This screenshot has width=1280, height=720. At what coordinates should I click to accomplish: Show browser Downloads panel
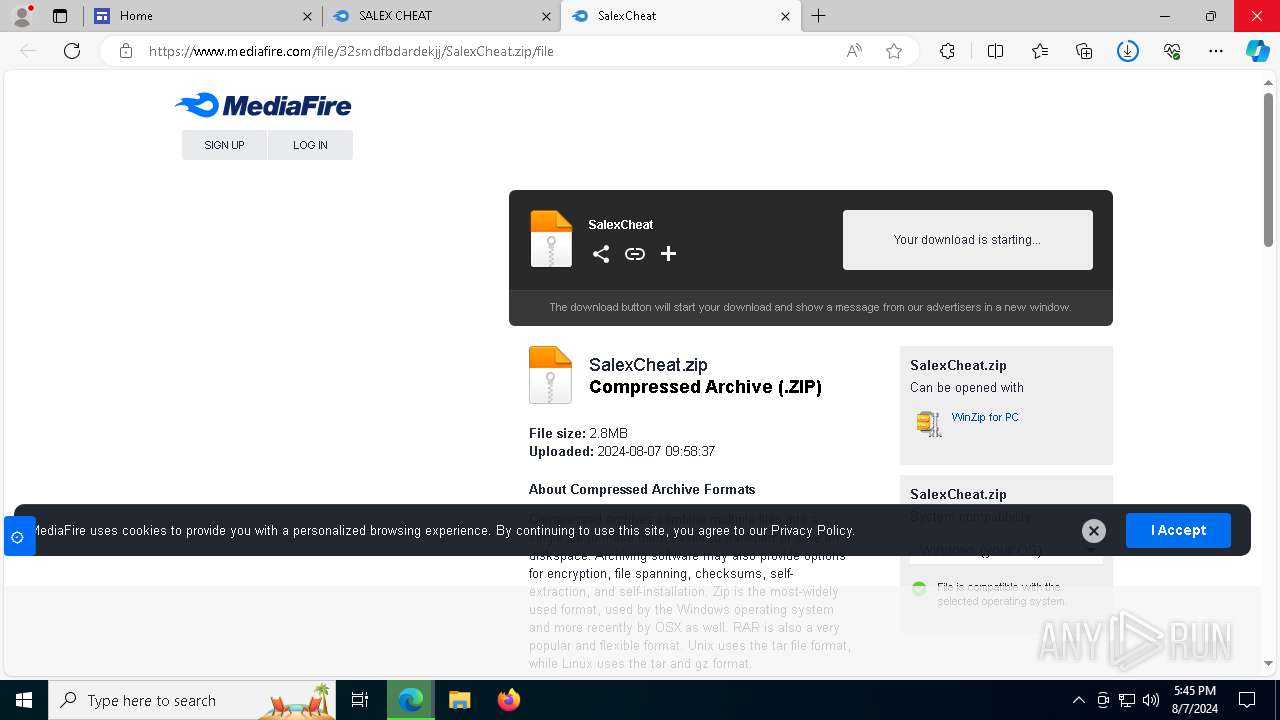(x=1128, y=51)
